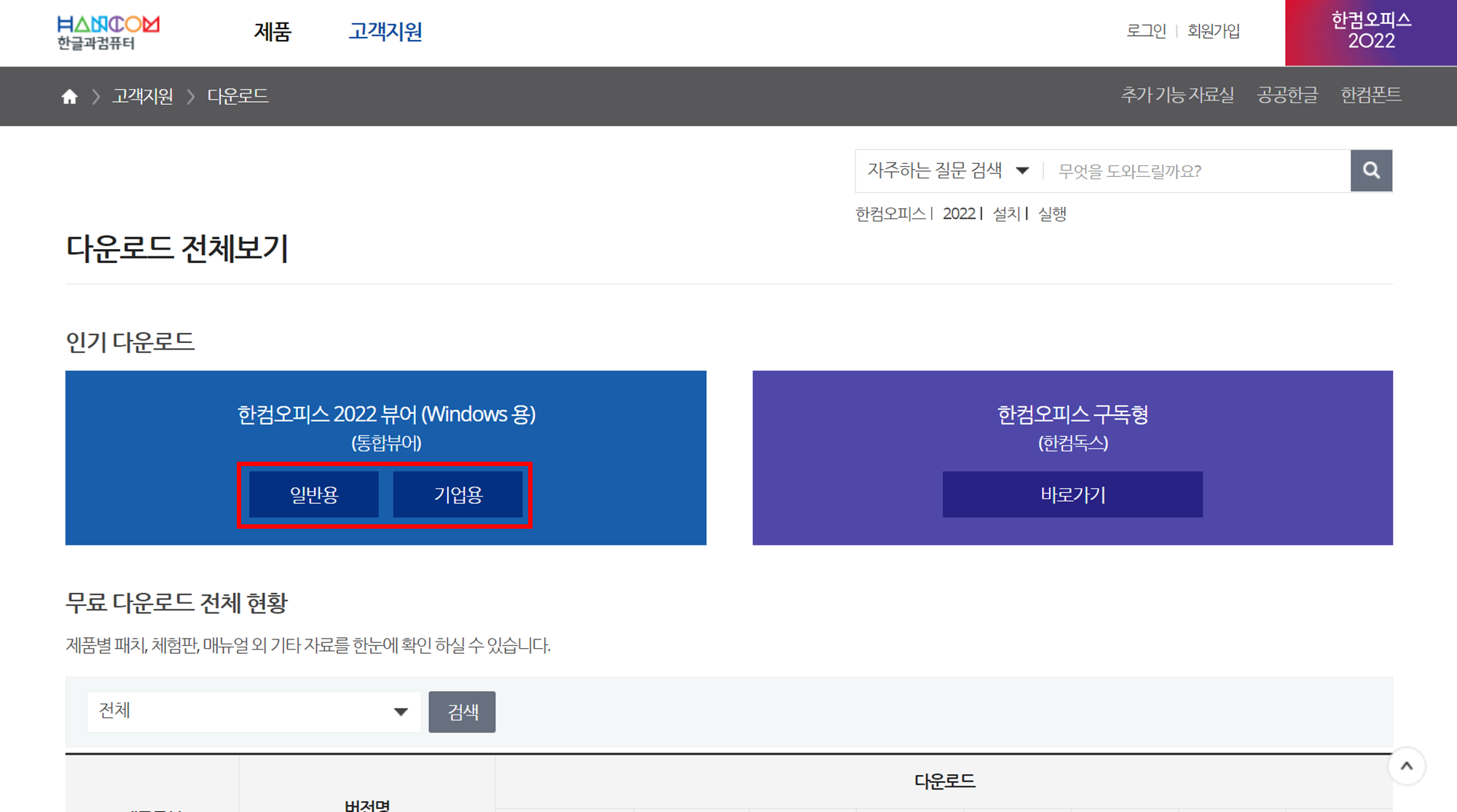The image size is (1457, 812).
Task: Click the 한컴오피스 구독형 card title
Action: [1072, 414]
